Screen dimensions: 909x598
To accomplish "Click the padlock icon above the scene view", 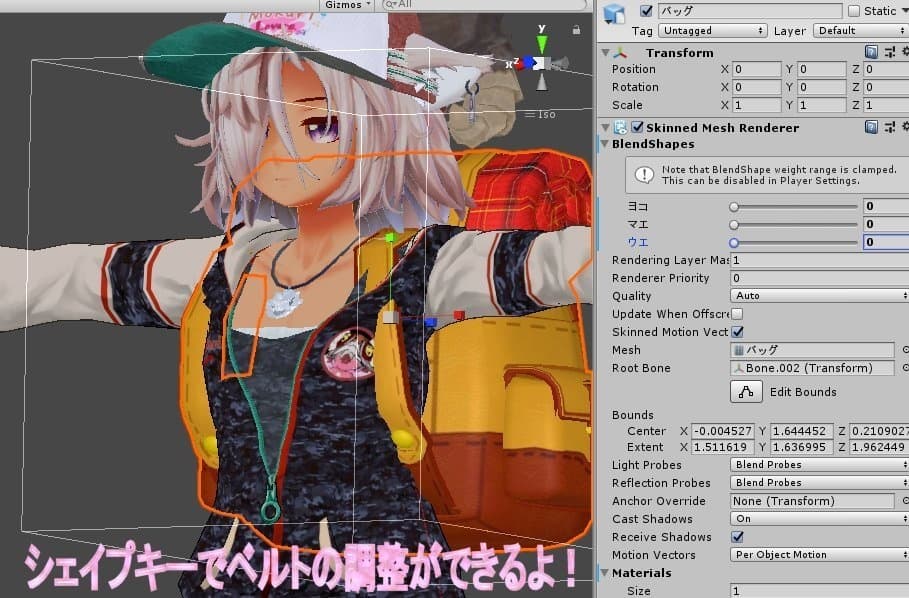I will [576, 30].
